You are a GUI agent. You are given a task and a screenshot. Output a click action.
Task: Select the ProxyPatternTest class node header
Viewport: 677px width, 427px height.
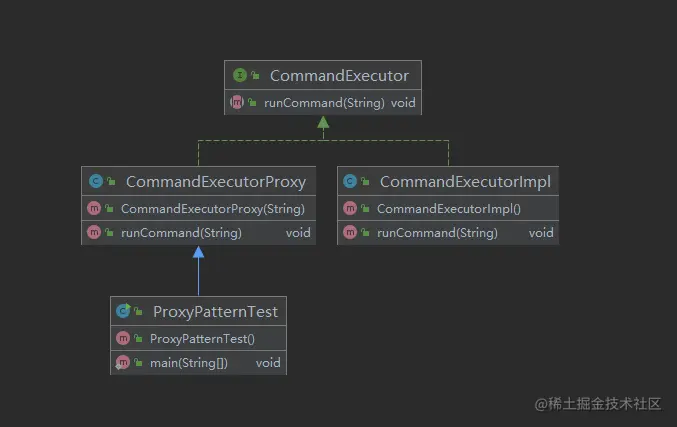[x=198, y=311]
